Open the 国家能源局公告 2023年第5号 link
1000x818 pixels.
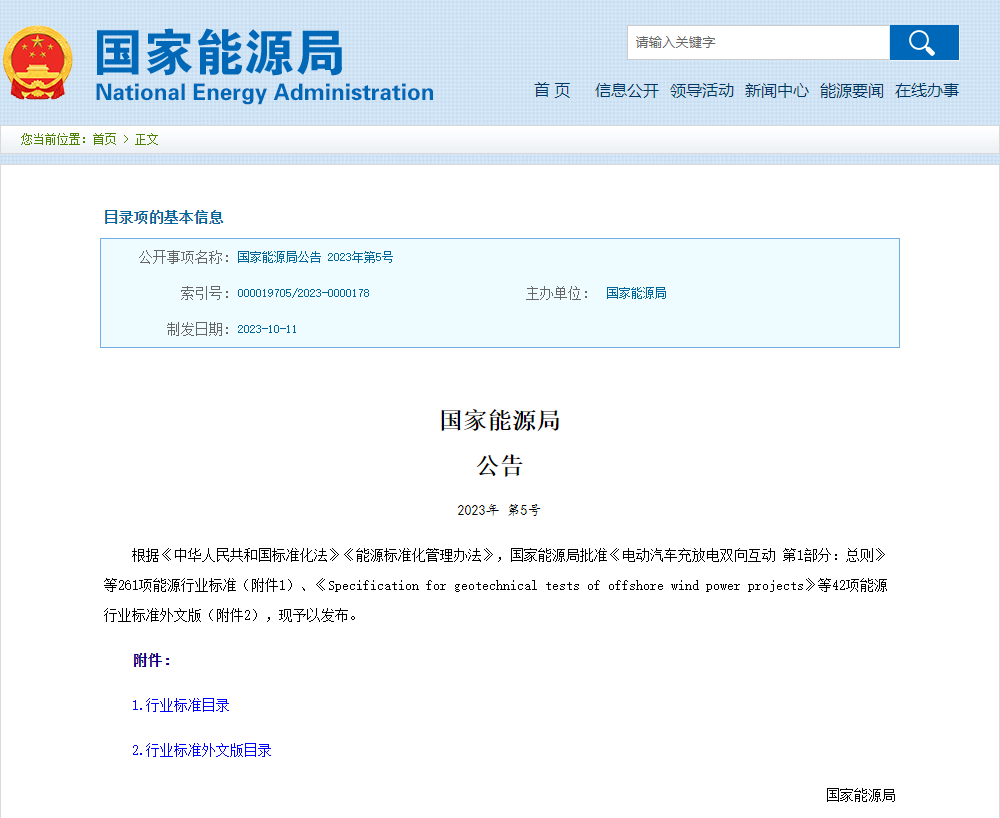click(x=313, y=256)
